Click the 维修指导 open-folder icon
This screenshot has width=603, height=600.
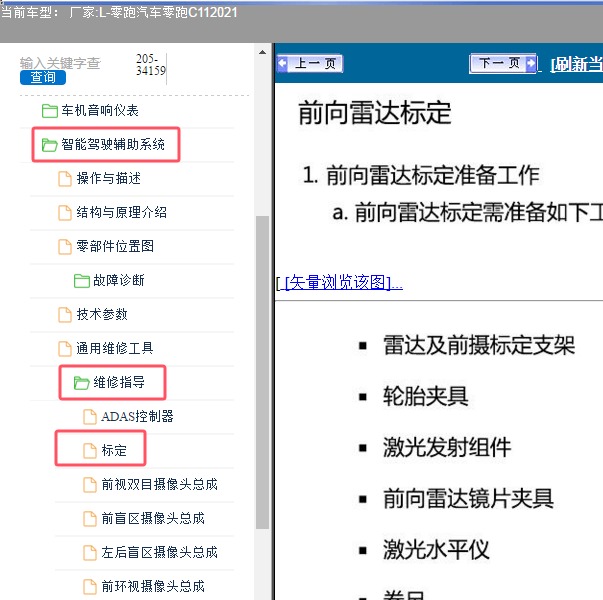(82, 383)
